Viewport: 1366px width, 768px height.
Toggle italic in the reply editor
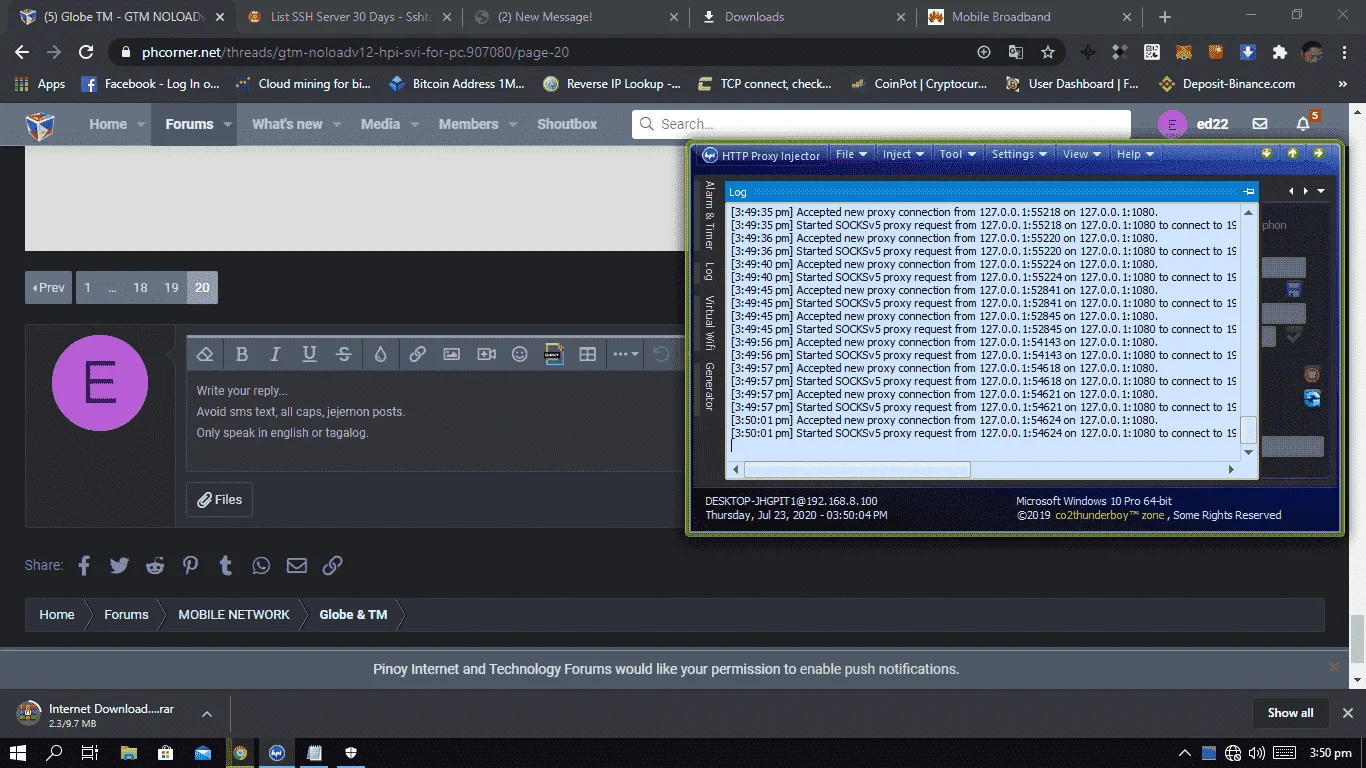275,354
